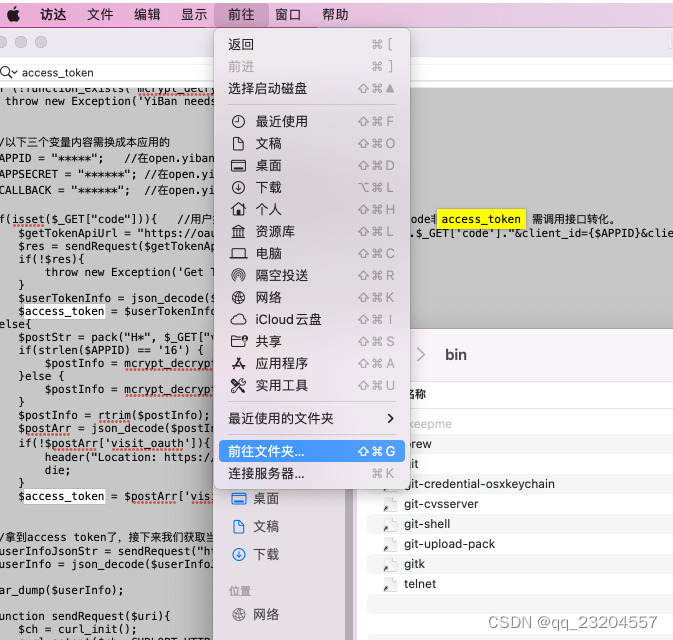Open the 编辑 menu
The width and height of the screenshot is (673, 640).
click(x=147, y=15)
